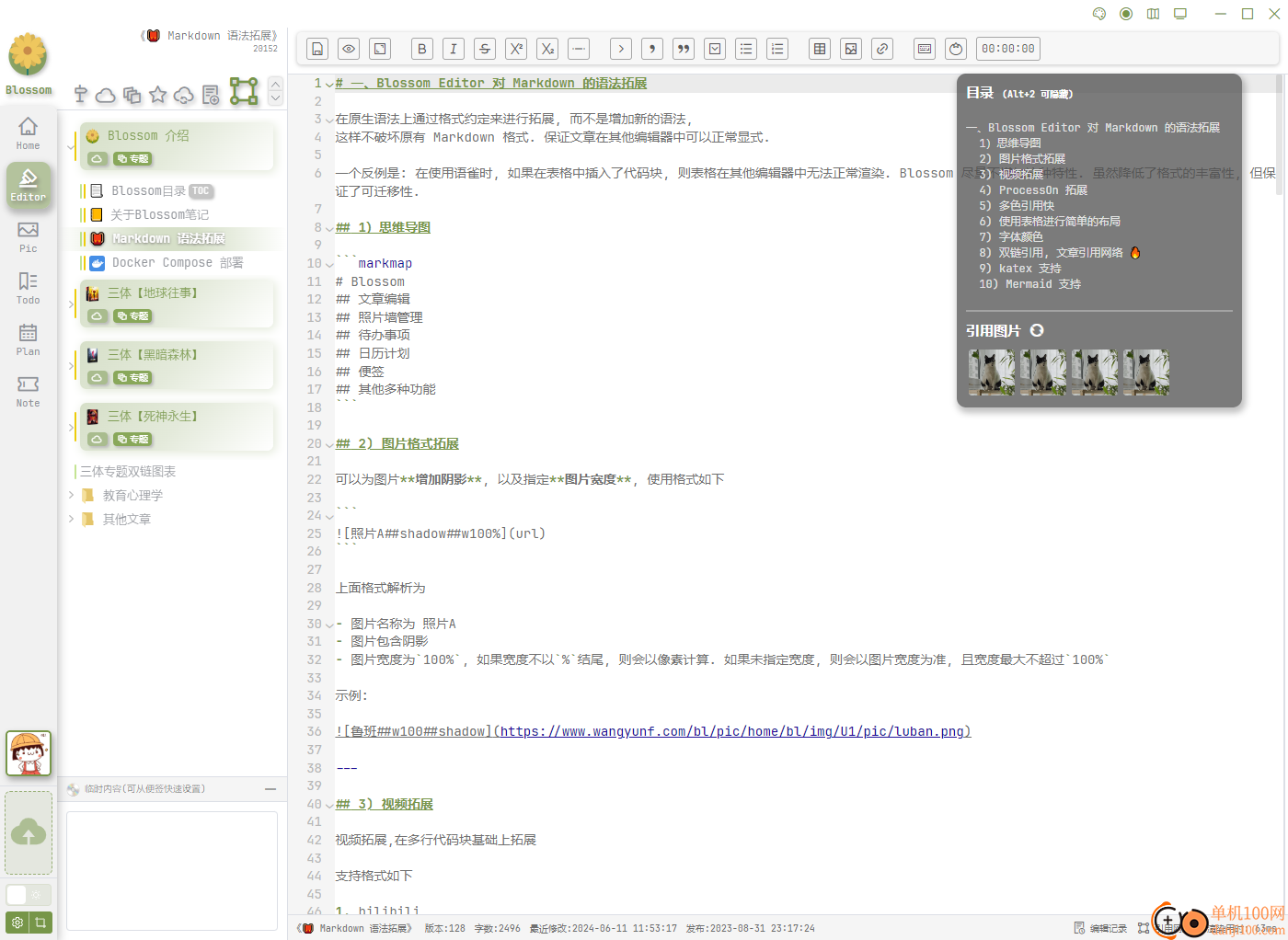Screen dimensions: 1288x940
Task: Open the Plan section
Action: point(29,339)
